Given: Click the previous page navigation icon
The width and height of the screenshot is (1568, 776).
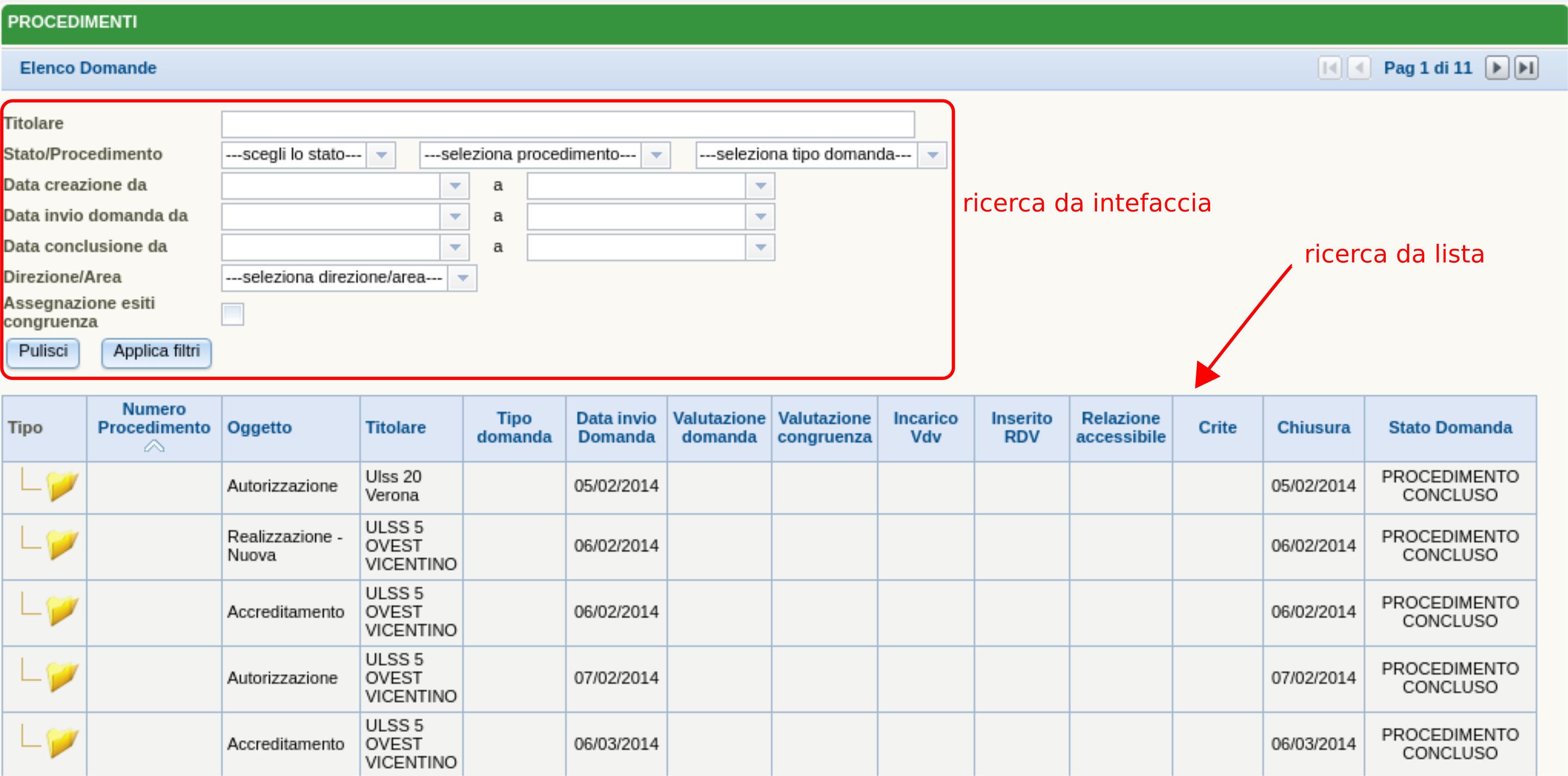Looking at the screenshot, I should pos(1359,68).
